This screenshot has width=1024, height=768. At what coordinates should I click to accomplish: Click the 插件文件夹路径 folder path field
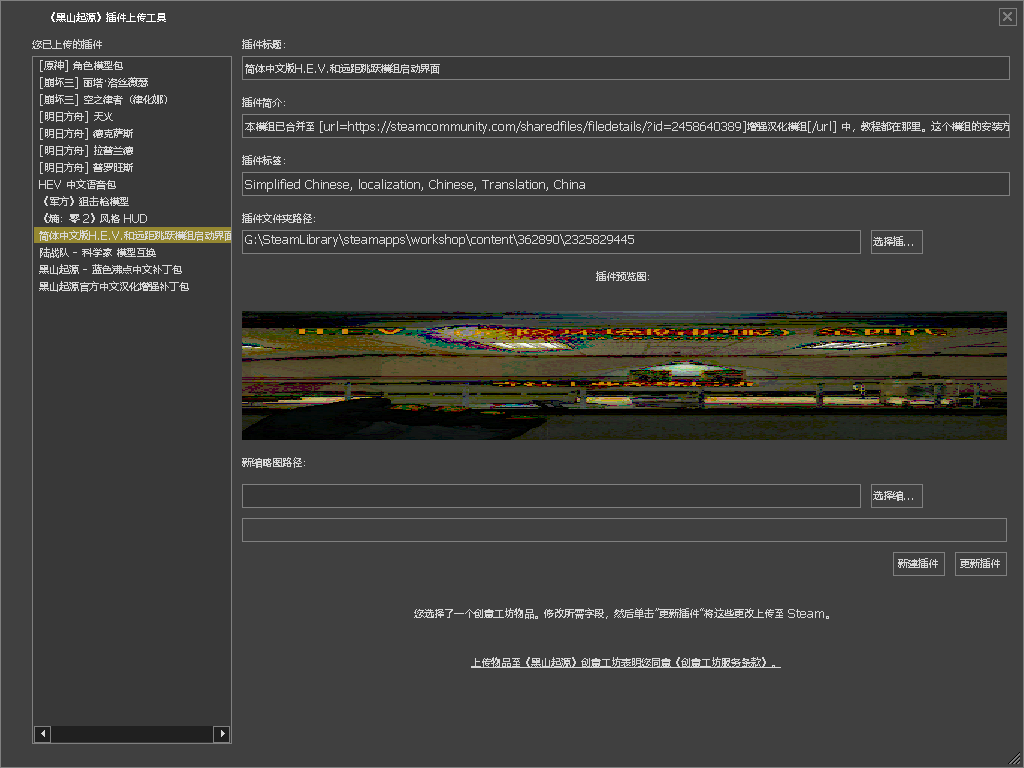[x=551, y=242]
